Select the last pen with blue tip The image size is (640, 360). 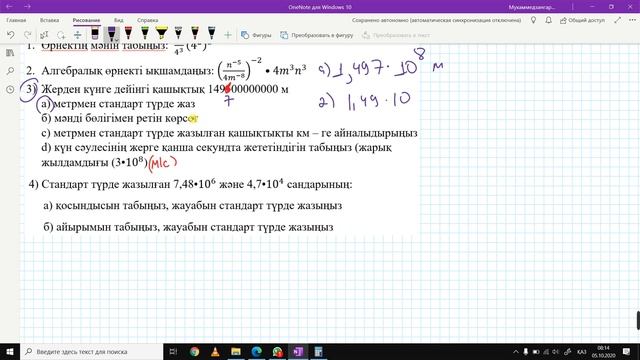coord(211,33)
